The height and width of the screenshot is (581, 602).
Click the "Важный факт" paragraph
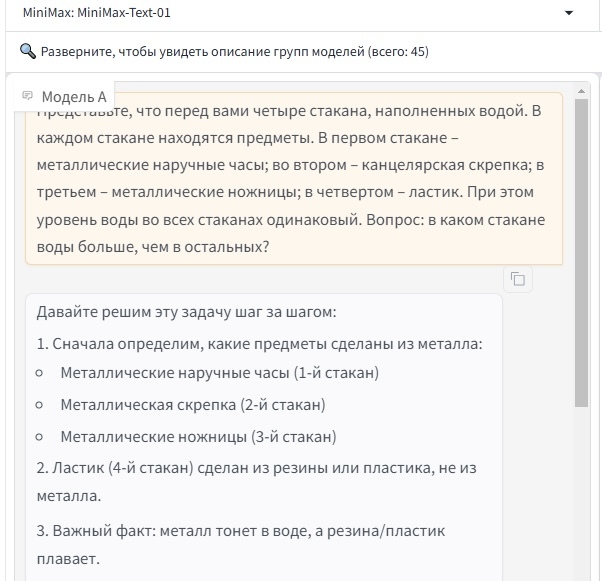click(x=241, y=544)
